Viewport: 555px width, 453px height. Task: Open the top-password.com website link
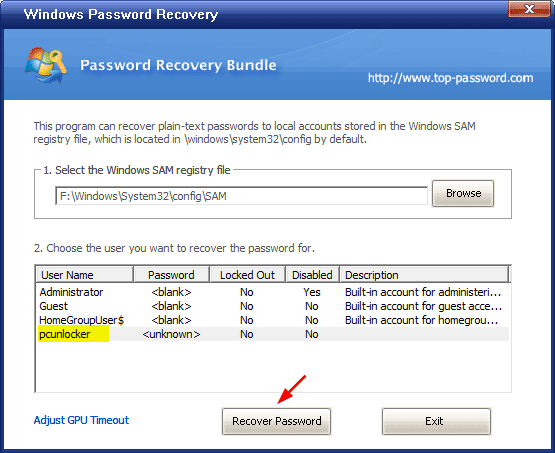coord(451,78)
